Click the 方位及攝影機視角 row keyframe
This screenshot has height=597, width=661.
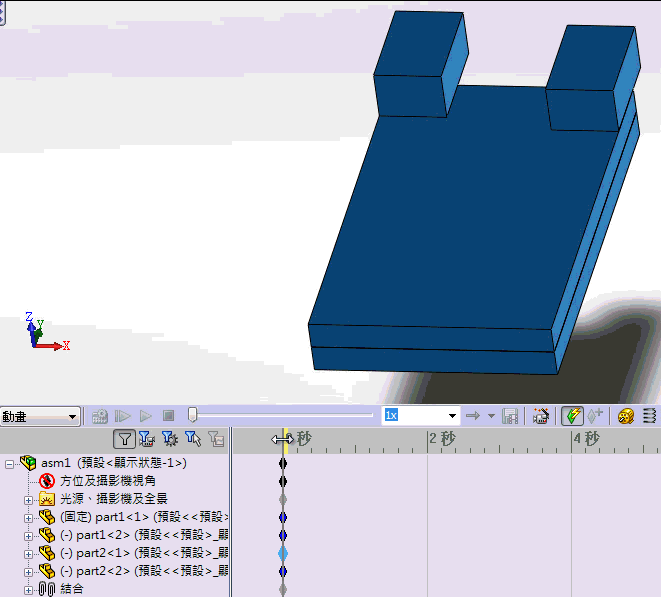point(283,481)
